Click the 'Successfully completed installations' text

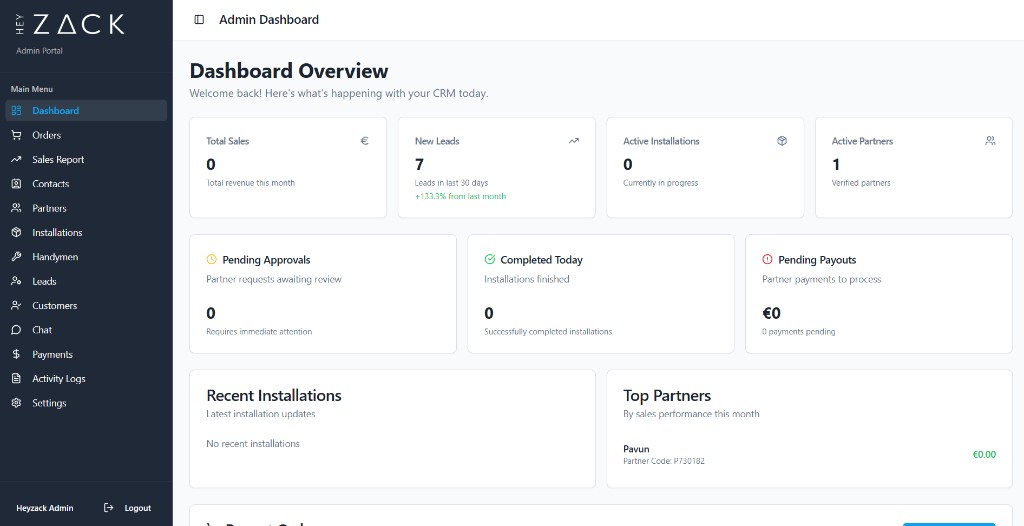548,331
